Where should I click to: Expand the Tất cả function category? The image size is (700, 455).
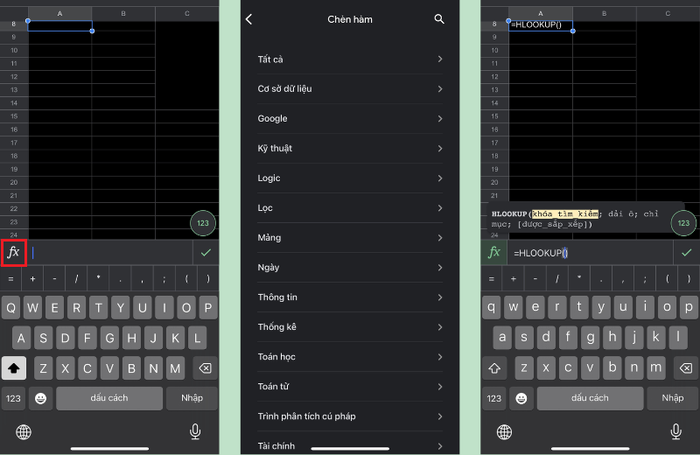(x=350, y=59)
